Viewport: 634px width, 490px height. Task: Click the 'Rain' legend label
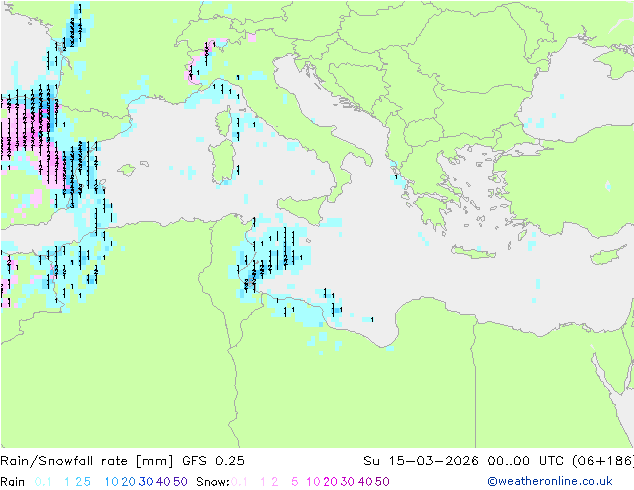pyautogui.click(x=13, y=482)
